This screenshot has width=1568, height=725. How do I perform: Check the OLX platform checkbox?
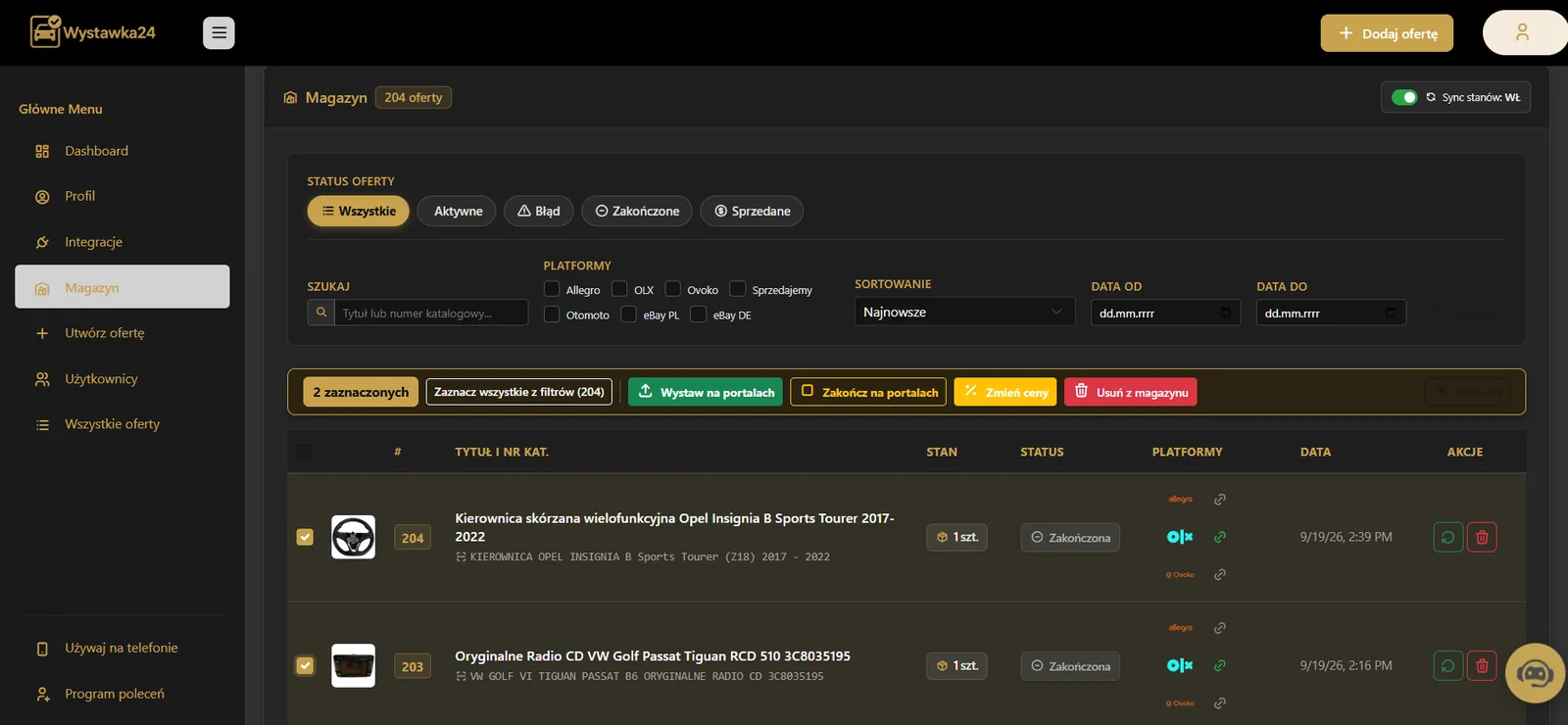tap(619, 289)
